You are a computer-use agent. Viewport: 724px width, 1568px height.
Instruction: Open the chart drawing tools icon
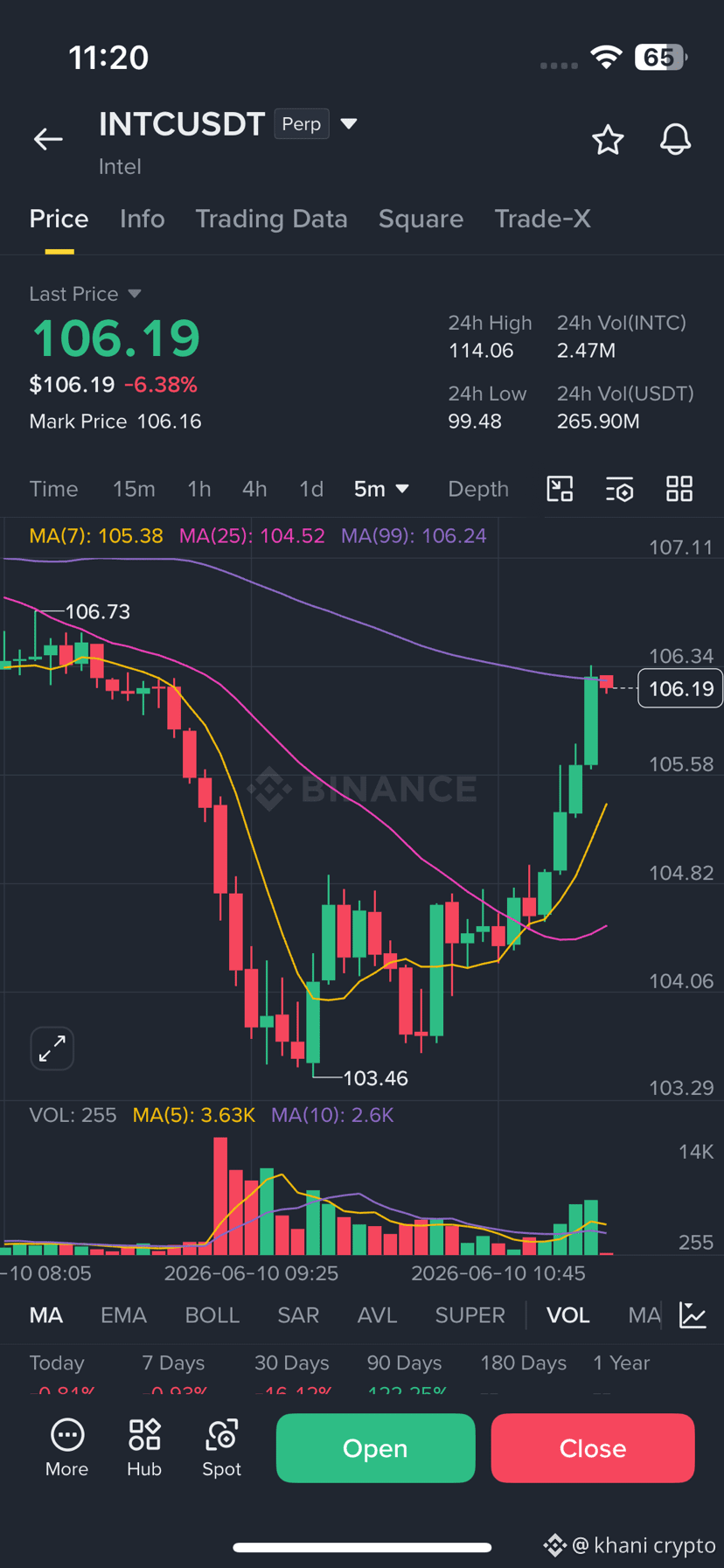(x=560, y=489)
